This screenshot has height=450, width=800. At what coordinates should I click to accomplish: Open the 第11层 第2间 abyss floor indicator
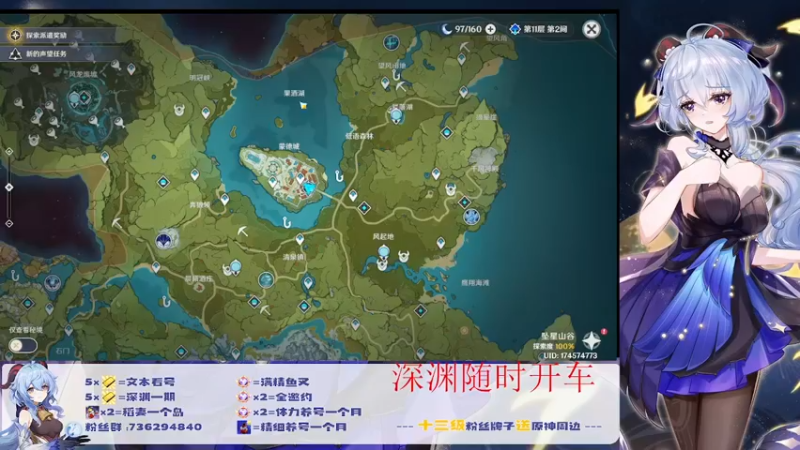(539, 29)
